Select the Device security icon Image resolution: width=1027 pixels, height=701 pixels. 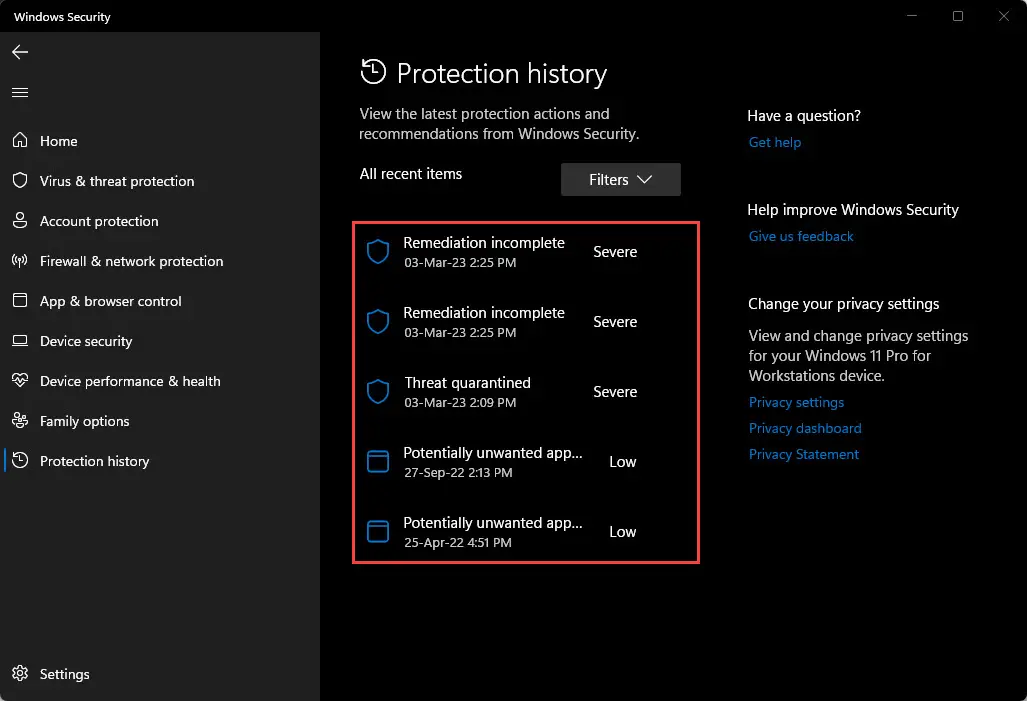tap(19, 341)
